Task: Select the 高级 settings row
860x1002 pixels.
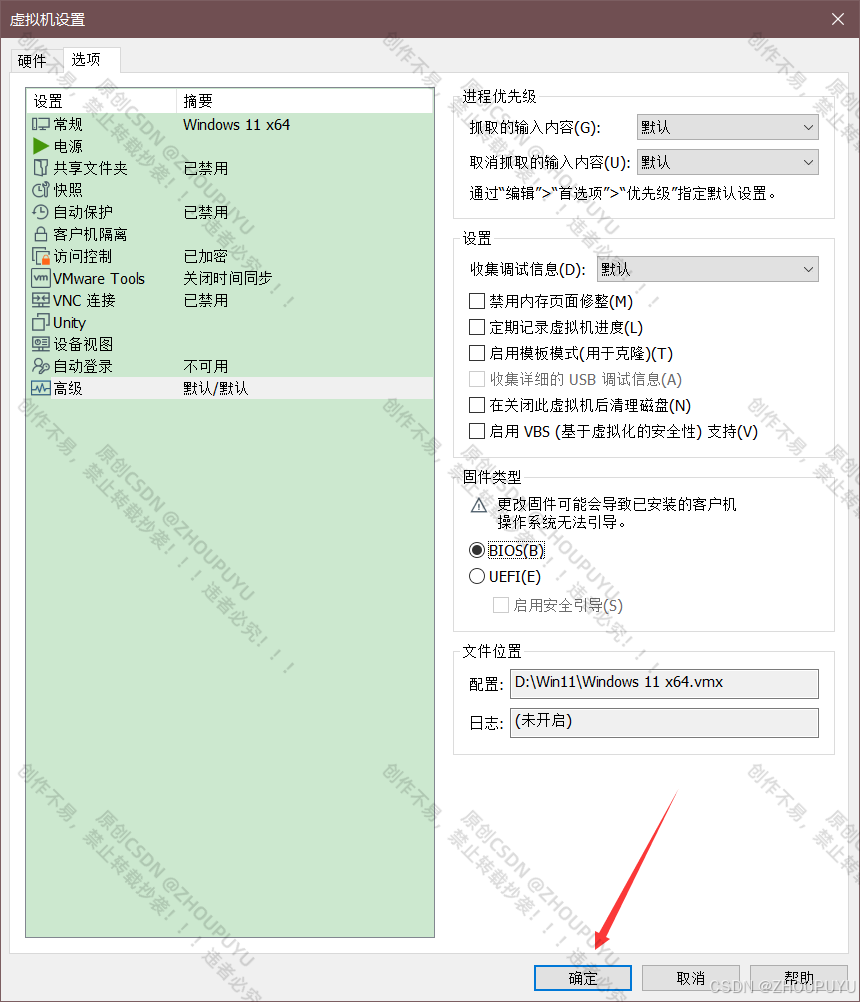Action: click(x=230, y=389)
